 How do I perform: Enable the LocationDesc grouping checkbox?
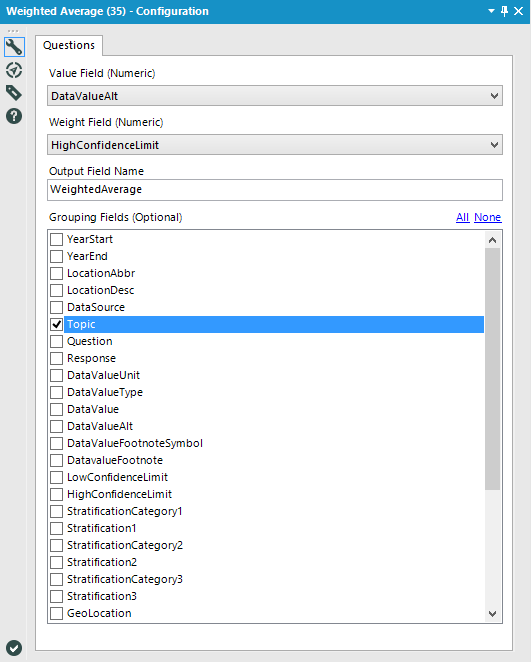57,290
